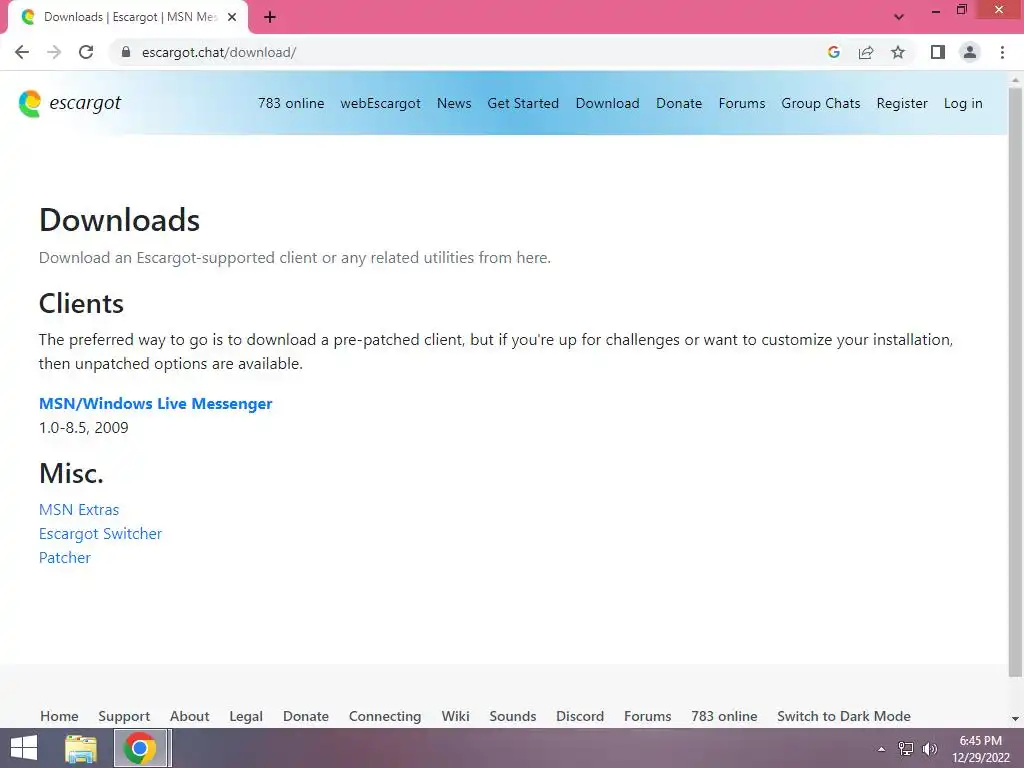Click the escargot site name text
1024x768 pixels.
(86, 103)
